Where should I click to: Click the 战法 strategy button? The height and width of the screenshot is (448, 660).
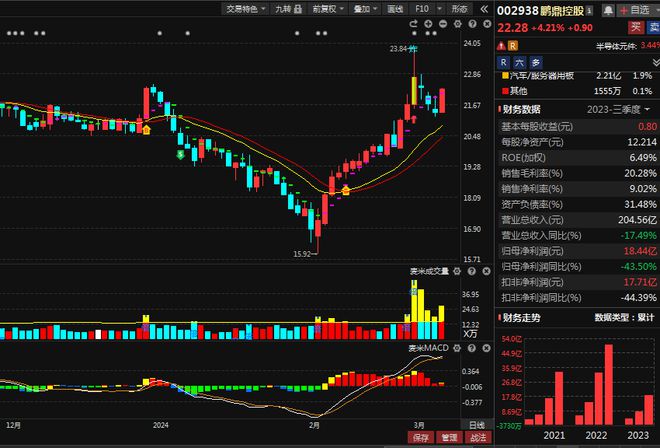click(x=478, y=438)
